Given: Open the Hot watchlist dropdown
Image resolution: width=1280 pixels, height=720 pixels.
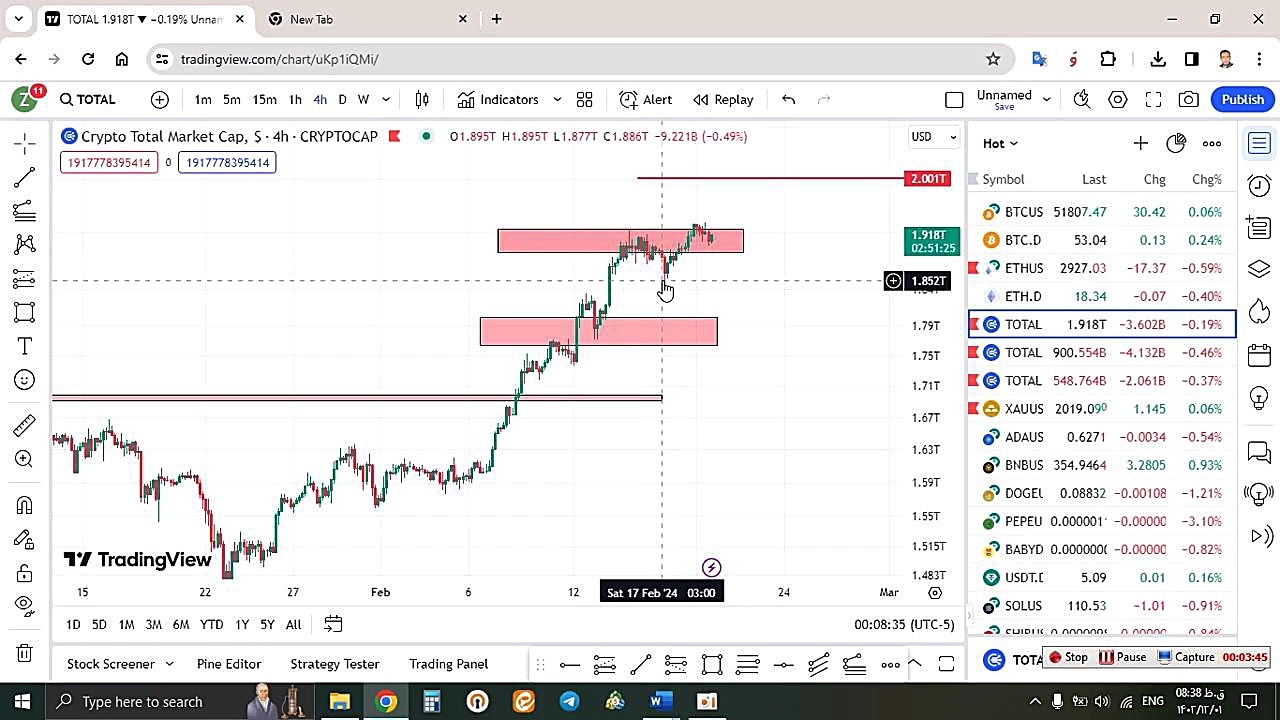Looking at the screenshot, I should coord(1000,143).
